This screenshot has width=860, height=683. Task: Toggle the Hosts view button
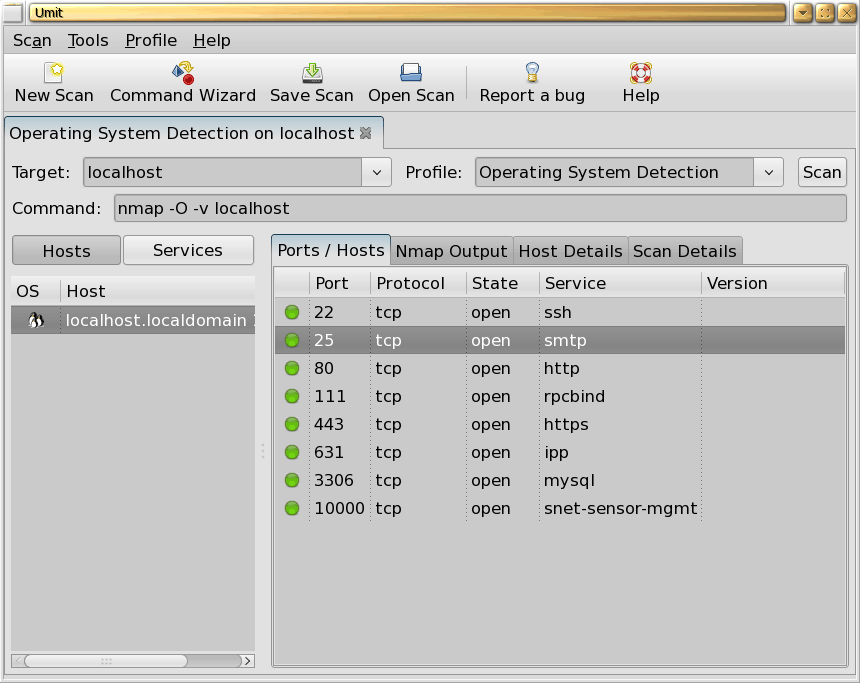click(x=66, y=251)
